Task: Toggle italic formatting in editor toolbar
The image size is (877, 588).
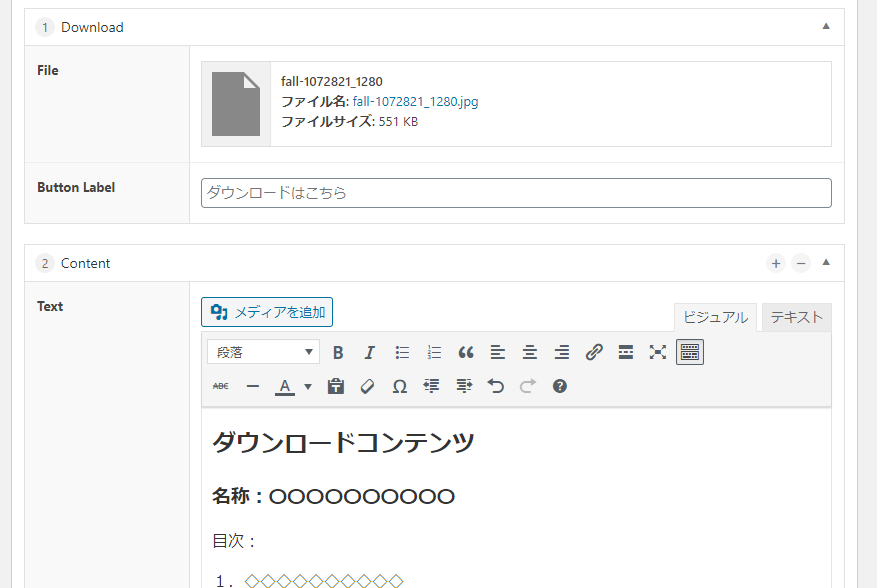Action: (x=369, y=352)
